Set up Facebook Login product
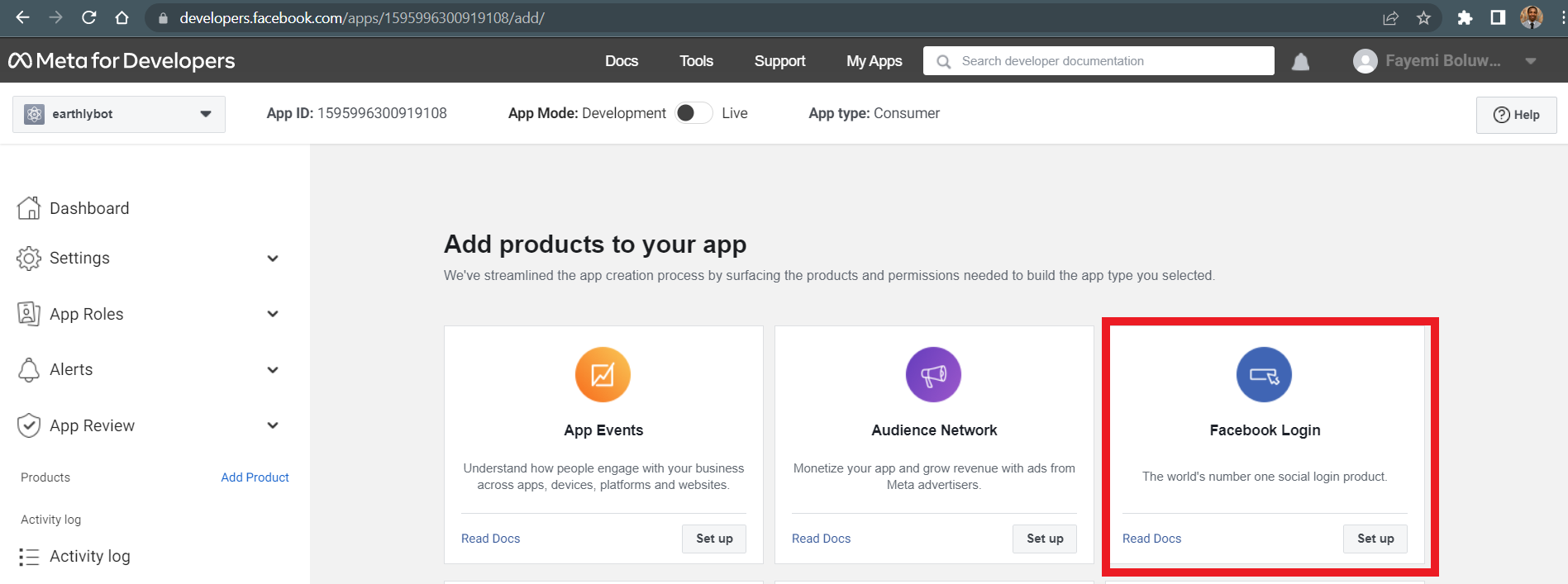Image resolution: width=1568 pixels, height=584 pixels. click(x=1375, y=539)
